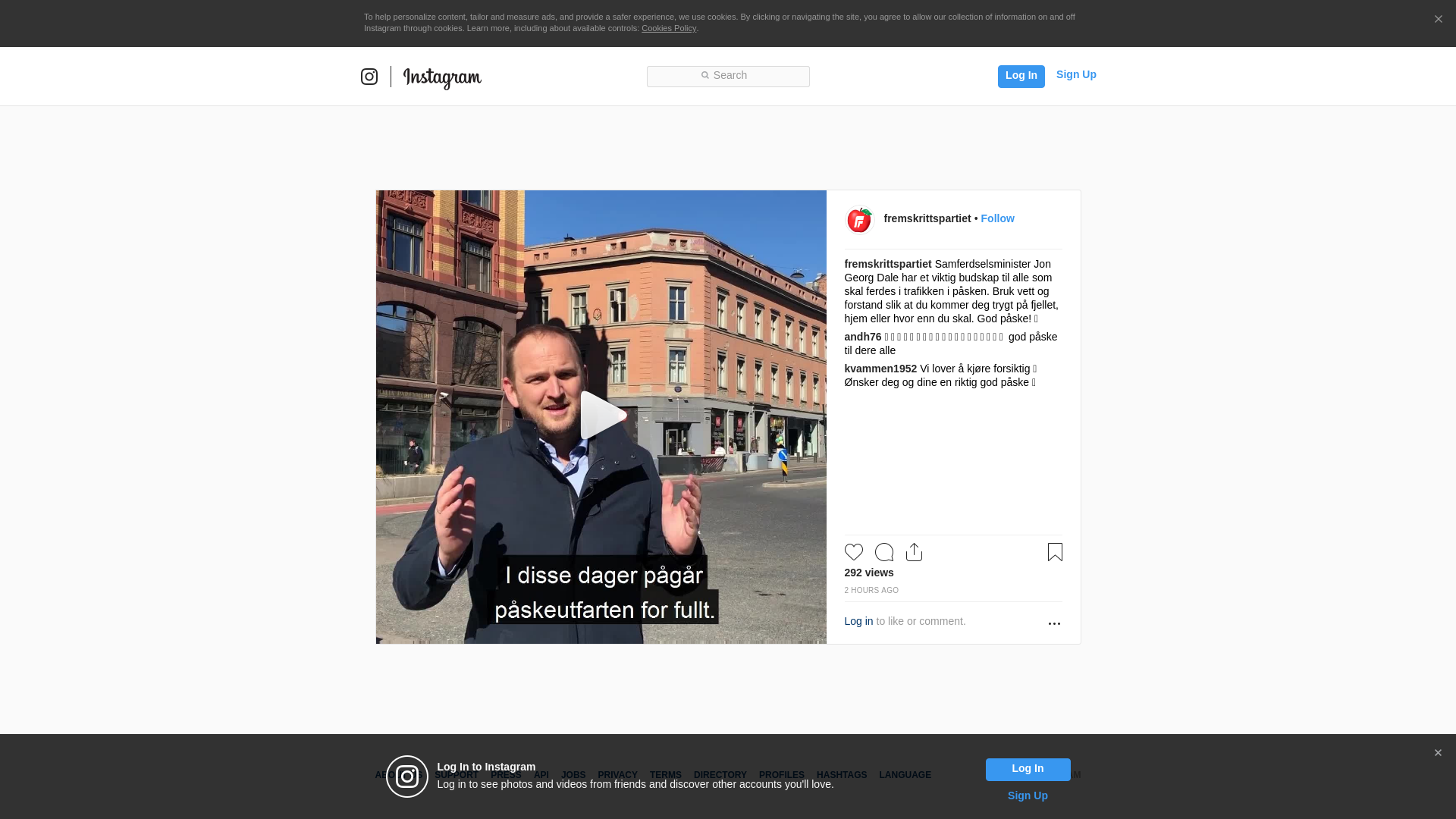The image size is (1456, 819).
Task: Close the bottom login prompt banner
Action: pyautogui.click(x=1438, y=753)
